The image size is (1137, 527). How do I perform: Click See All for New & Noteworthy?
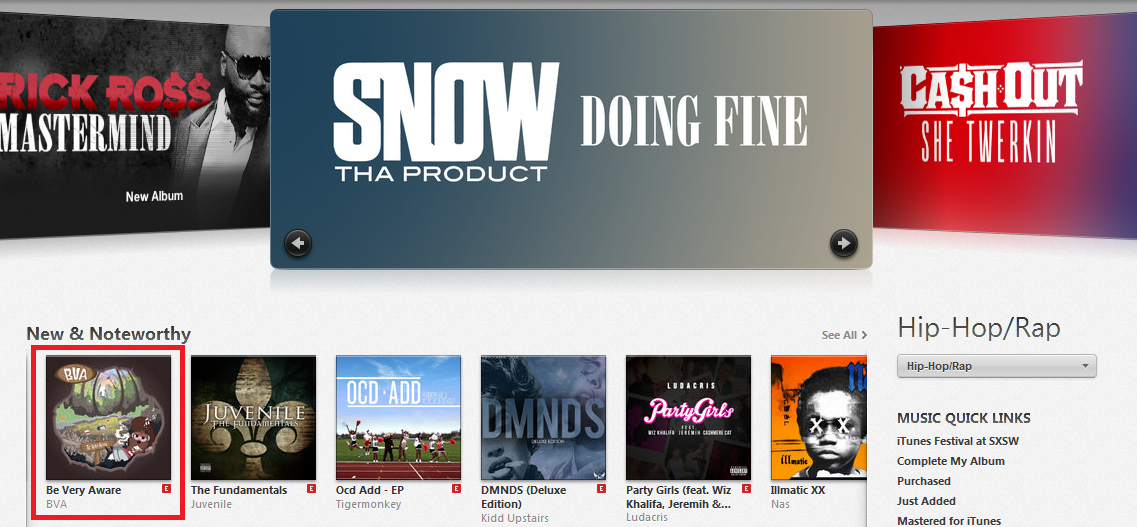844,335
